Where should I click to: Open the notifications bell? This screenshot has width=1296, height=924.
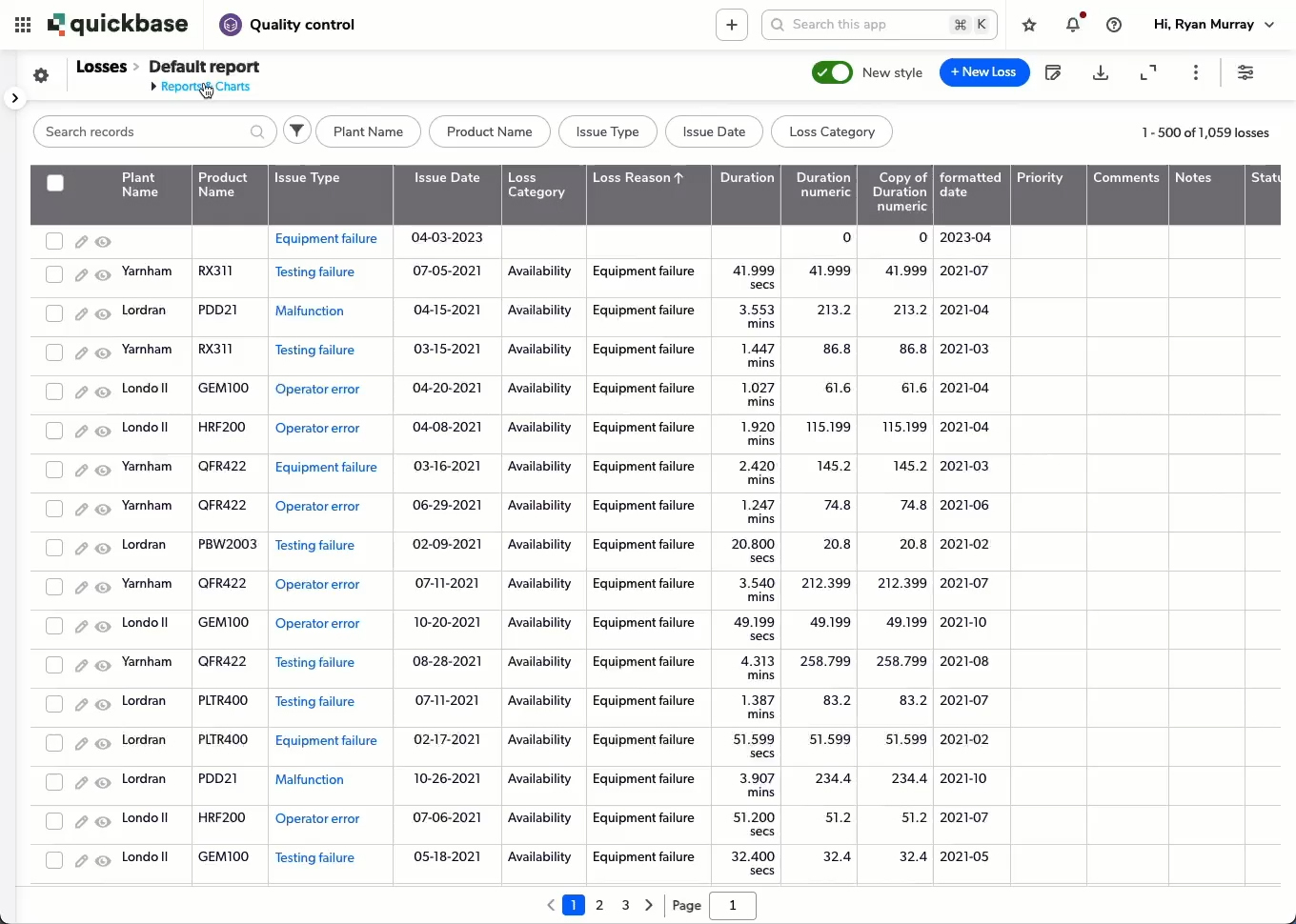tap(1073, 25)
